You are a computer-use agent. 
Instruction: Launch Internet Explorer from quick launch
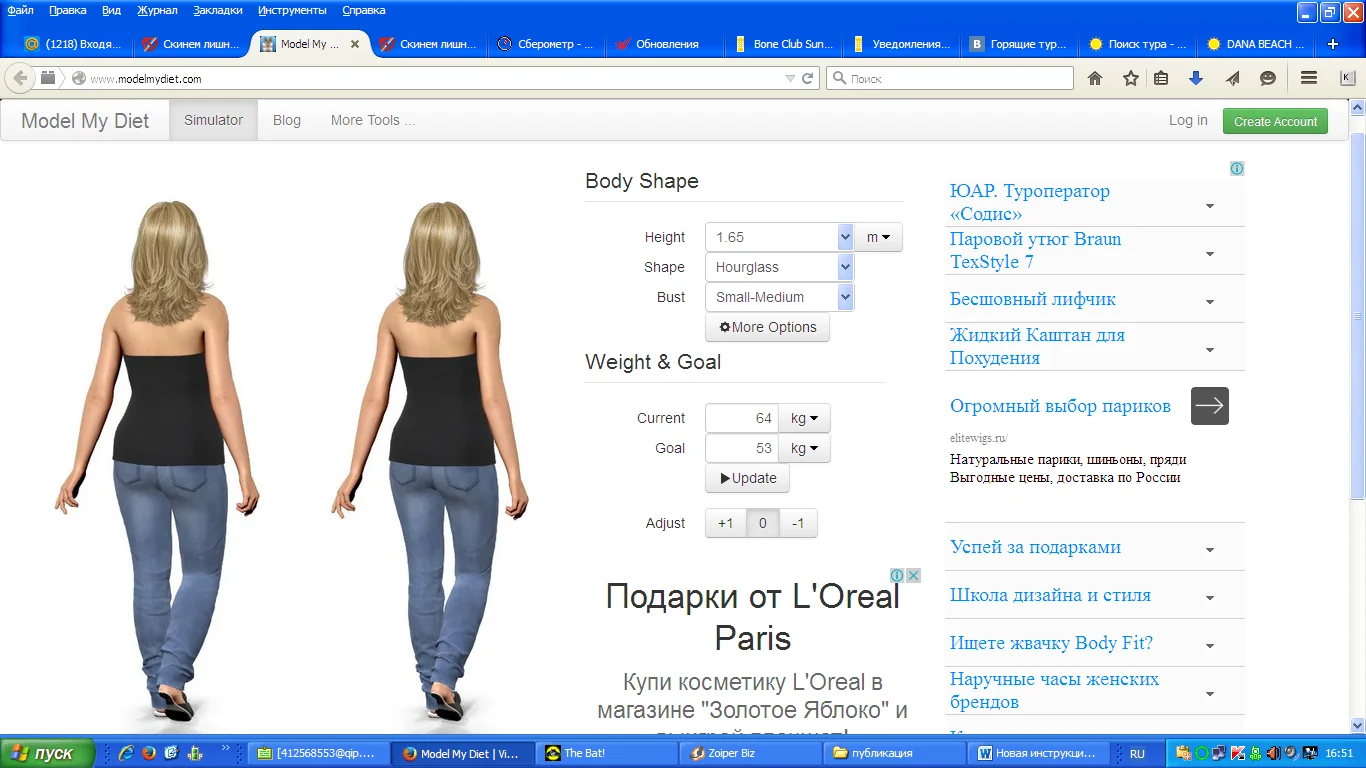(126, 753)
